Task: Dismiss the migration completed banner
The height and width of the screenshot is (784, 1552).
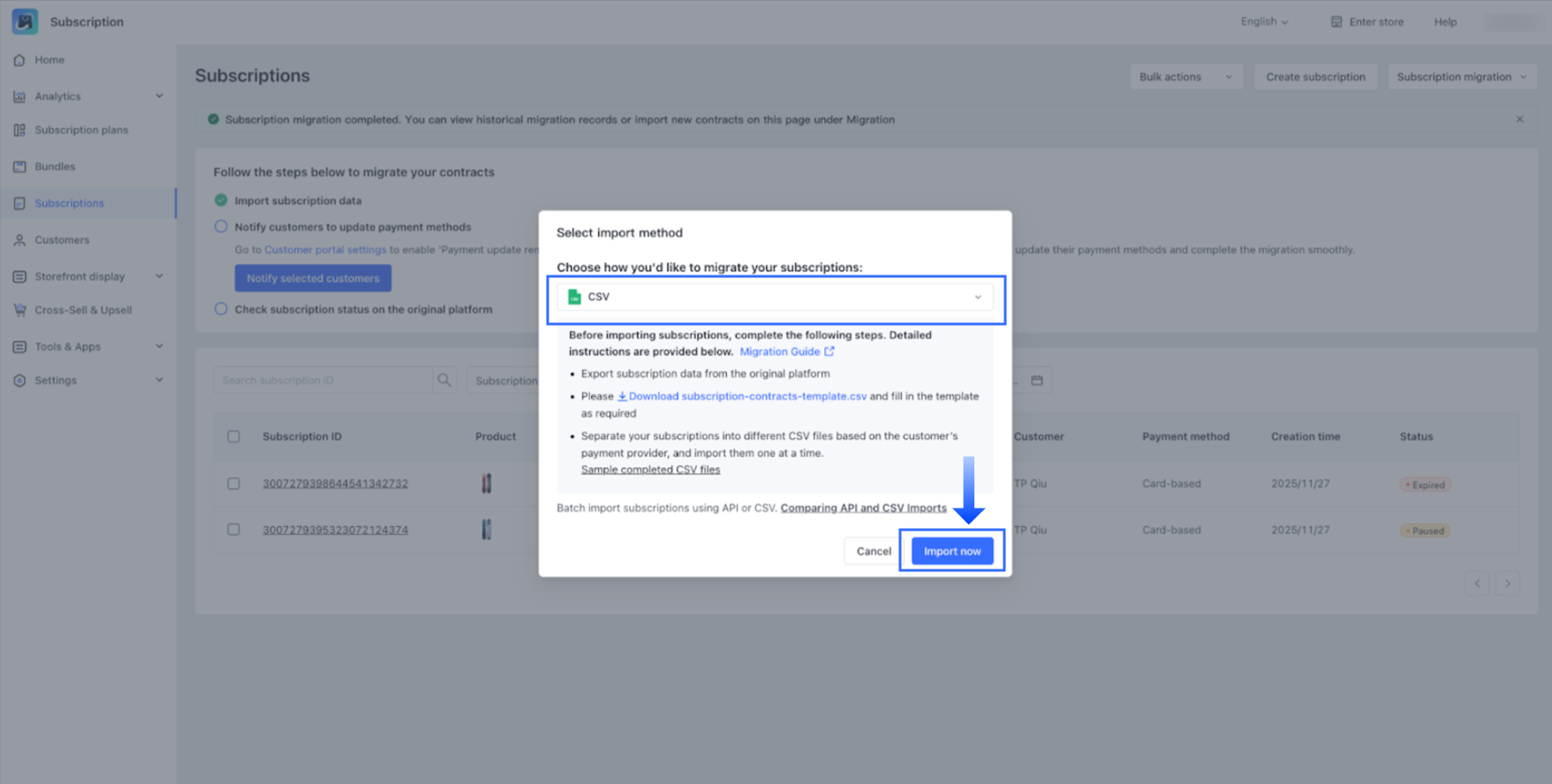Action: tap(1519, 119)
